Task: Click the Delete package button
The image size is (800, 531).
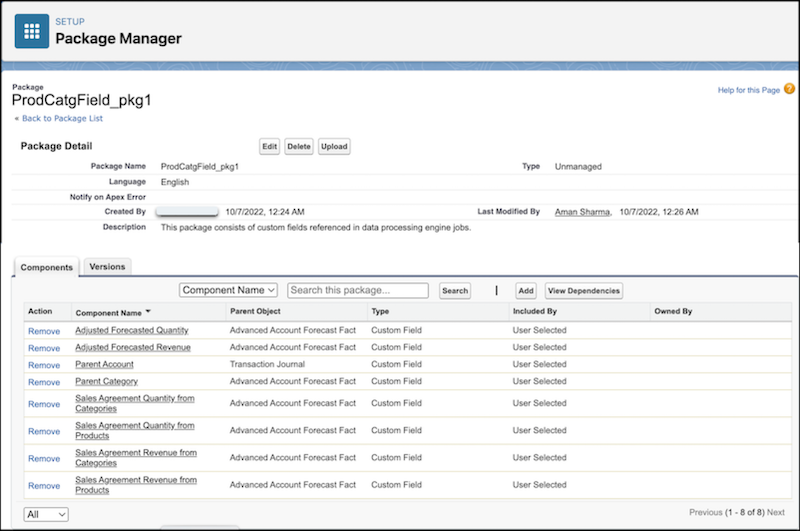Action: pos(298,146)
